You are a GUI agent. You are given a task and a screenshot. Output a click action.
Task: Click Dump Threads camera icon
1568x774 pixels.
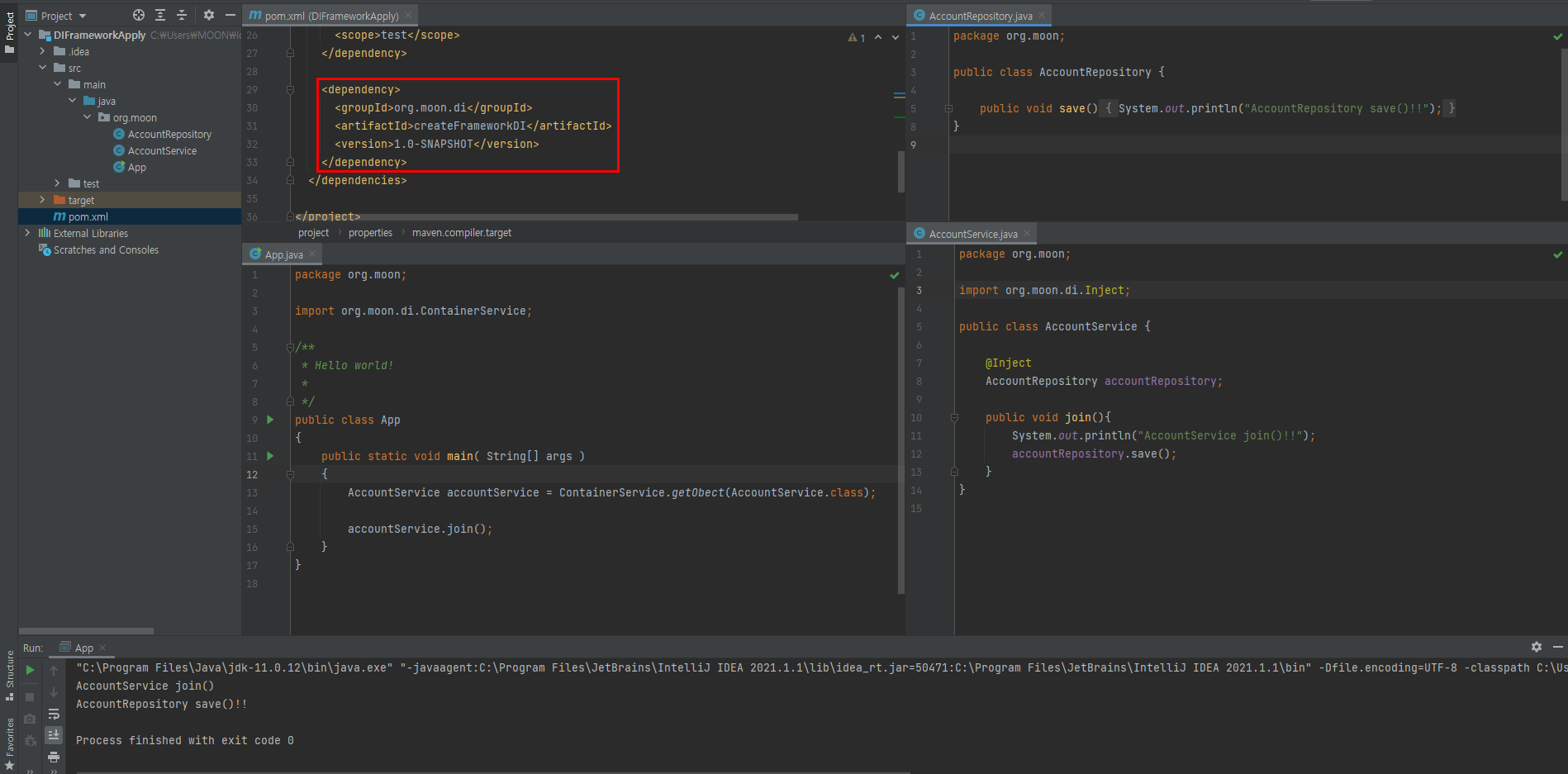coord(31,719)
